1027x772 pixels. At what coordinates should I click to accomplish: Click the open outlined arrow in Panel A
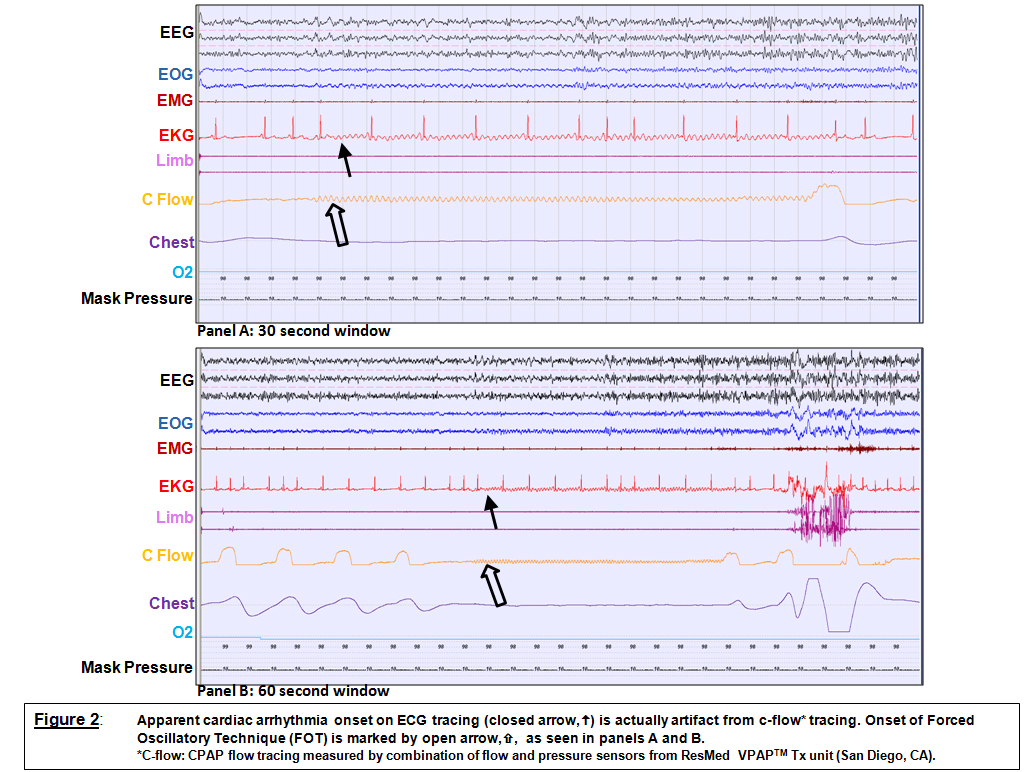[x=336, y=222]
